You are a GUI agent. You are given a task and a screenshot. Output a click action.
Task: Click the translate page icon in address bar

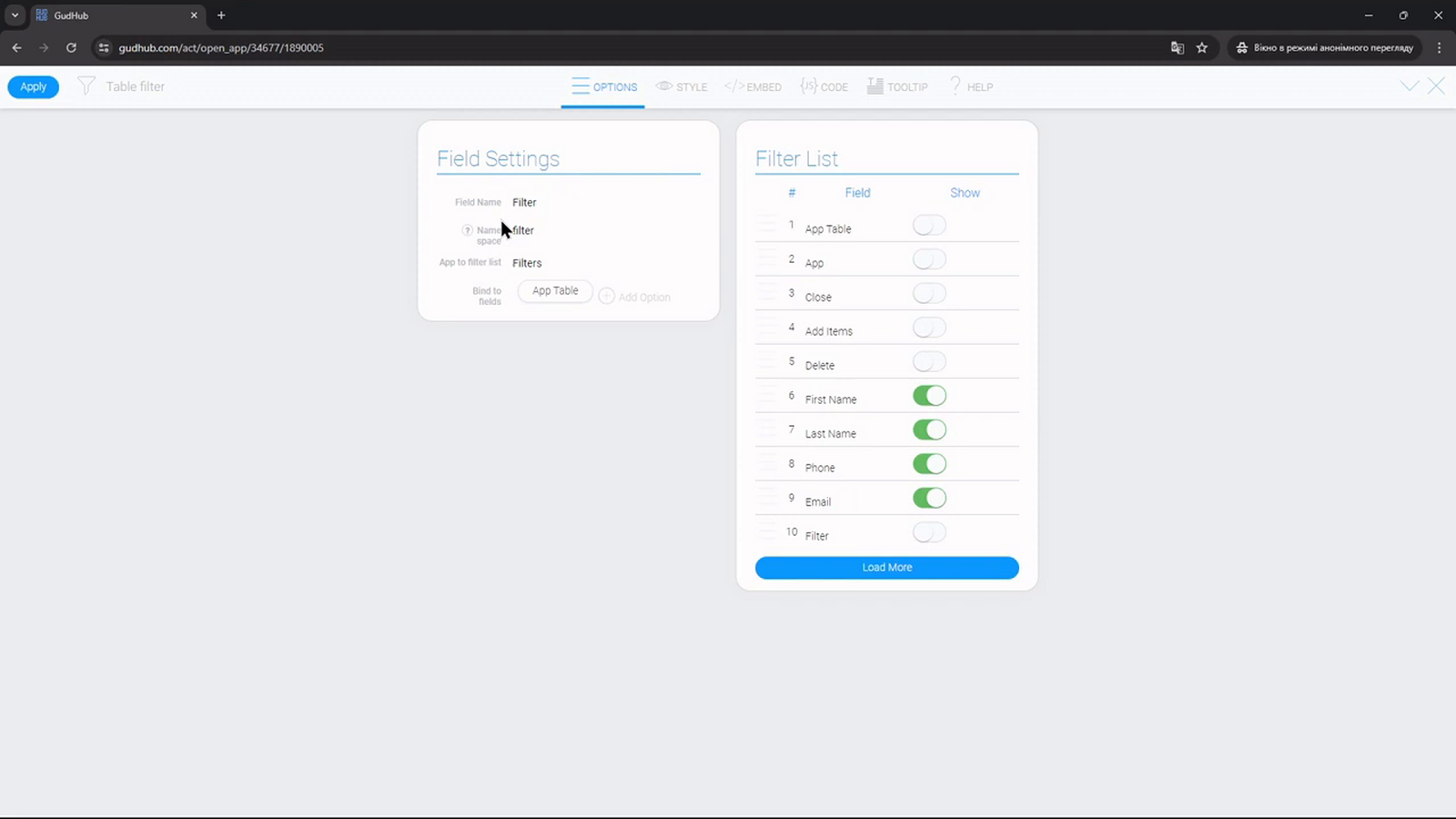click(x=1177, y=47)
